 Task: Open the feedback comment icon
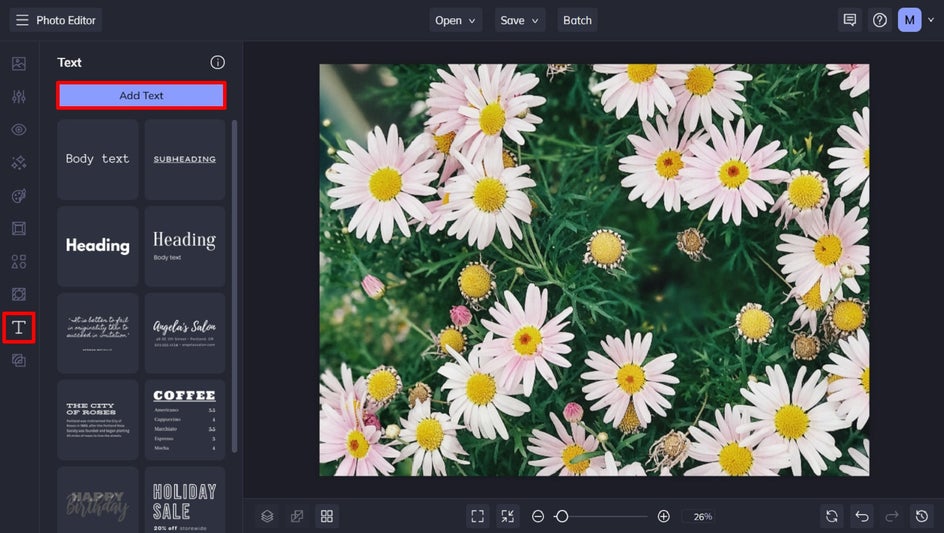pyautogui.click(x=850, y=20)
